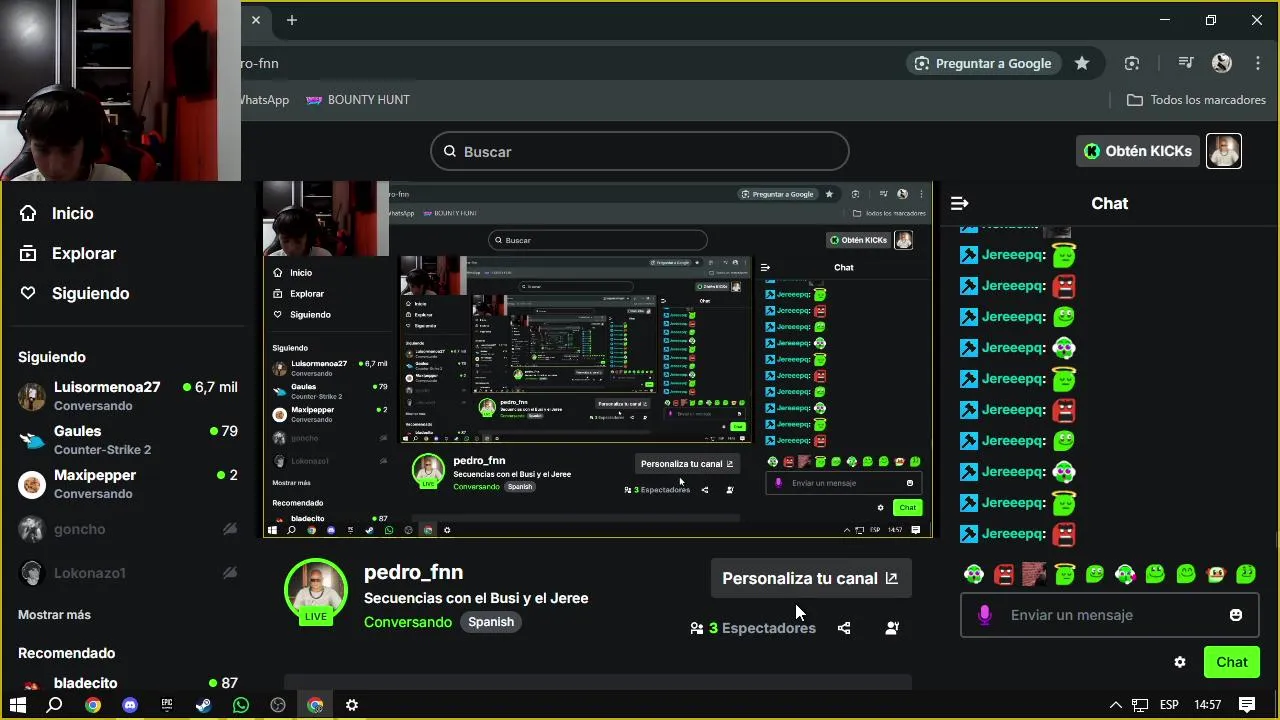Open offline Lokonazo1 channel
The image size is (1280, 720).
(128, 573)
